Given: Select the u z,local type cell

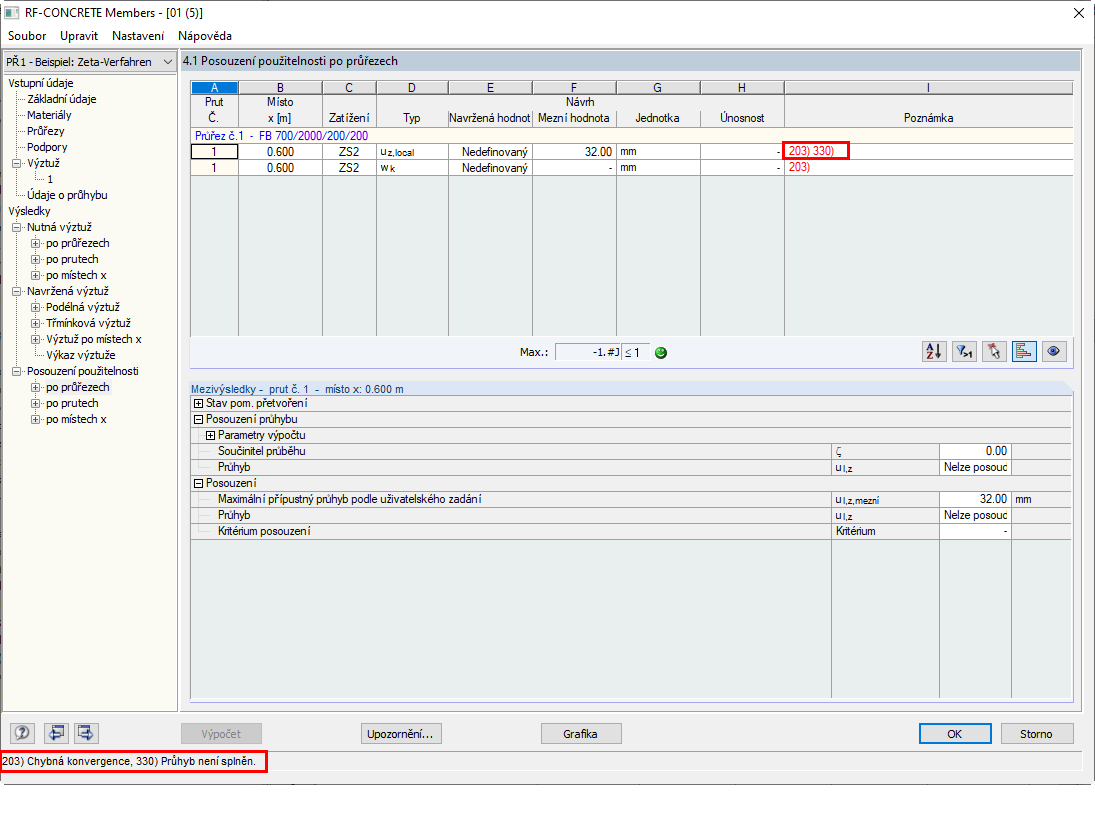Looking at the screenshot, I should tap(412, 151).
